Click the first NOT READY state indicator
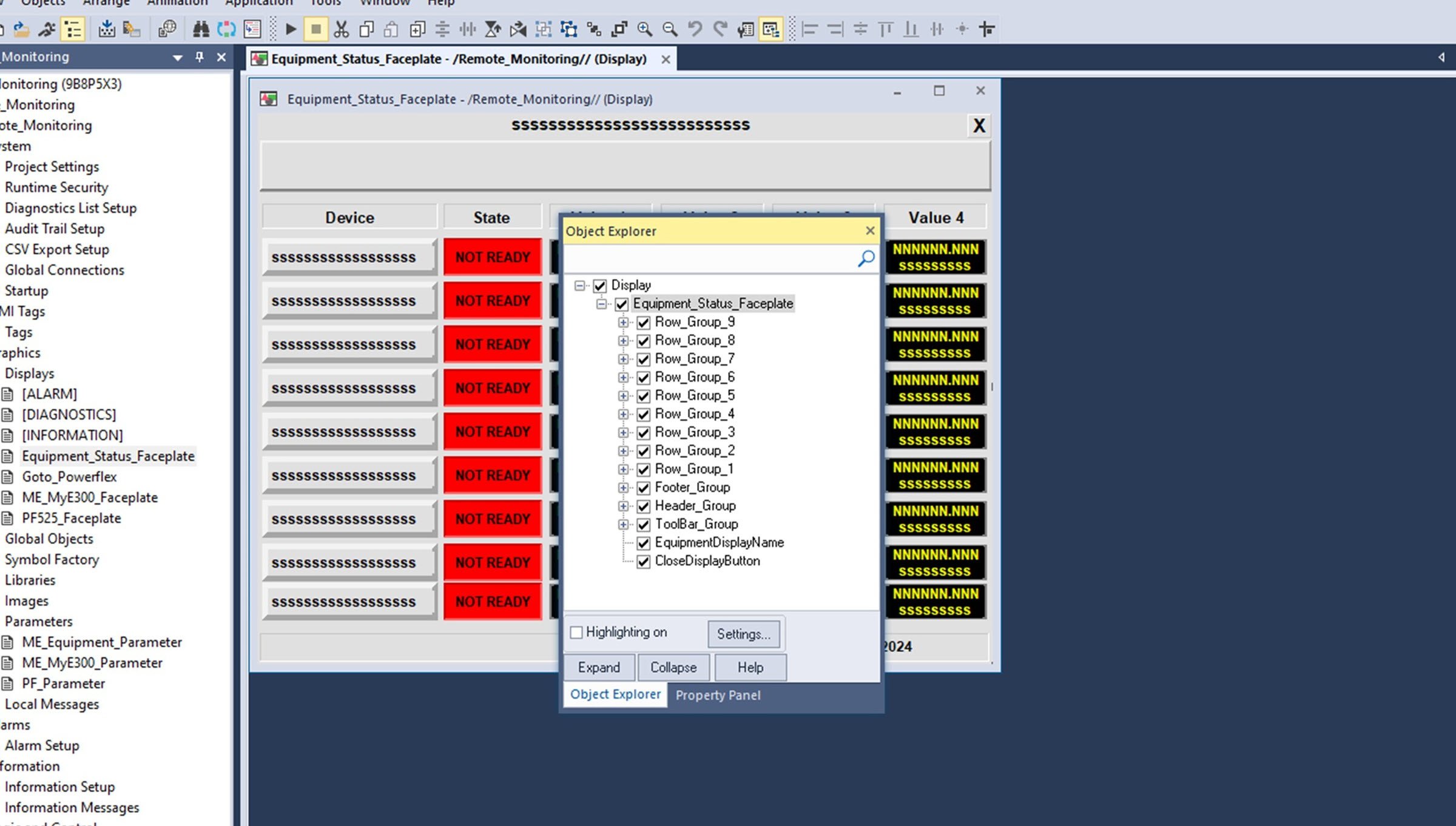The image size is (1456, 826). [493, 257]
